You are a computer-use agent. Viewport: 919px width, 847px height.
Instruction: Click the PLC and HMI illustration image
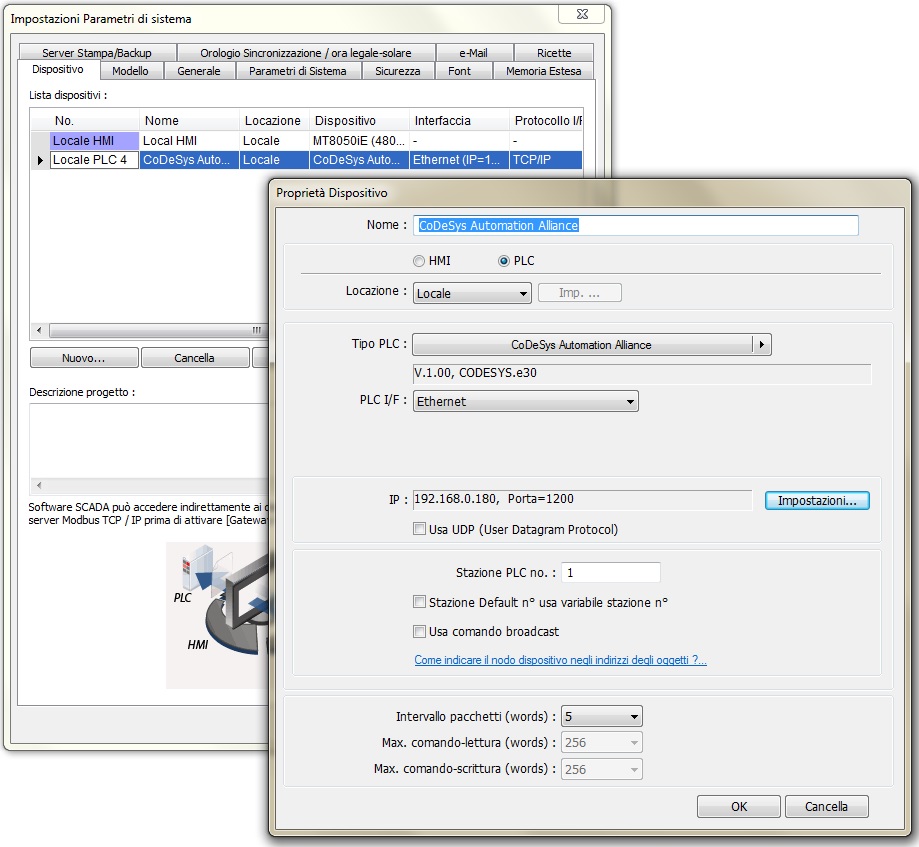217,615
